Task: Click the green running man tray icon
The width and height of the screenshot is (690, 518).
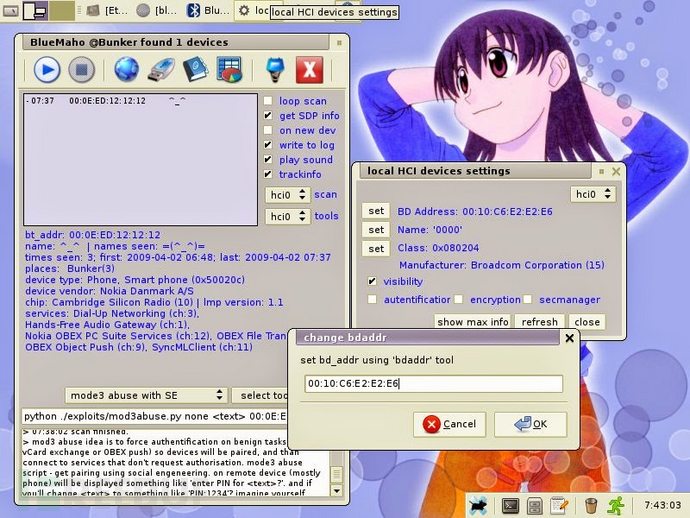Action: click(x=616, y=506)
